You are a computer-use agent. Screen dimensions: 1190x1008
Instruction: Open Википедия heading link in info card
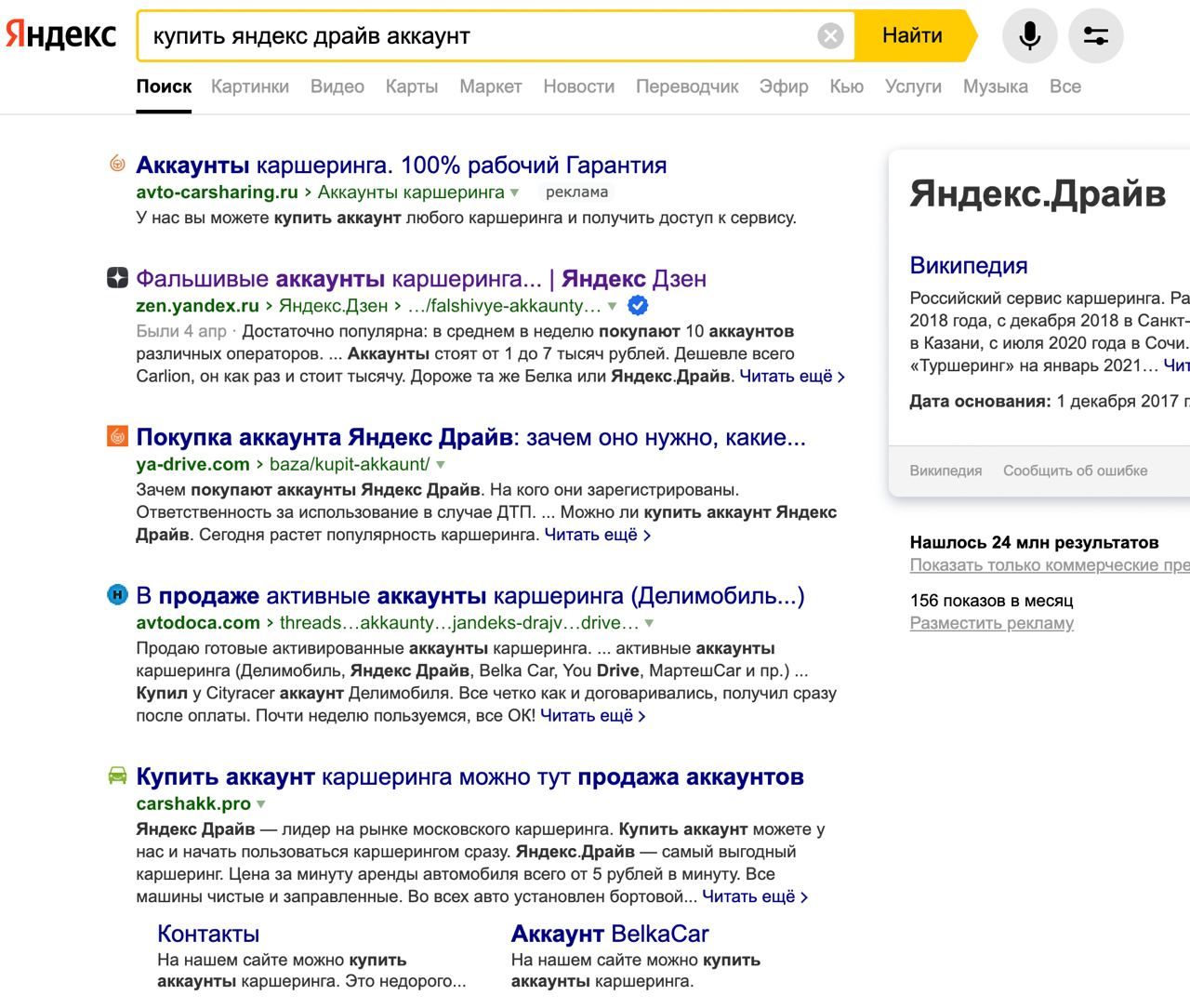point(969,265)
